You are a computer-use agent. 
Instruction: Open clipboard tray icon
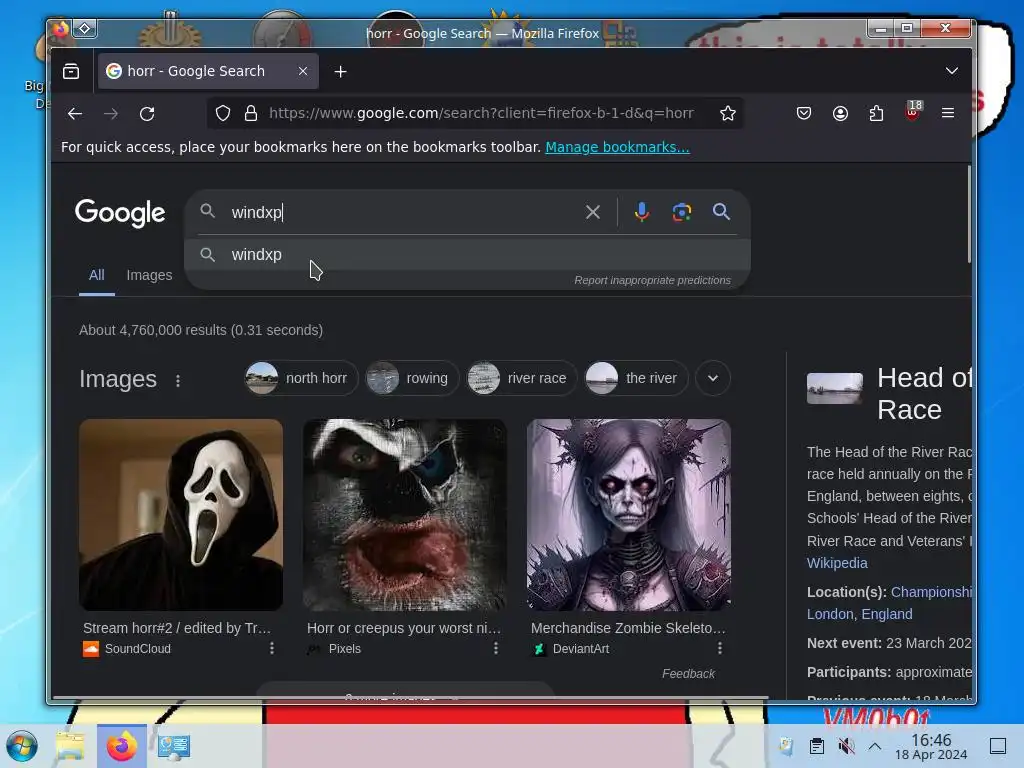(816, 746)
